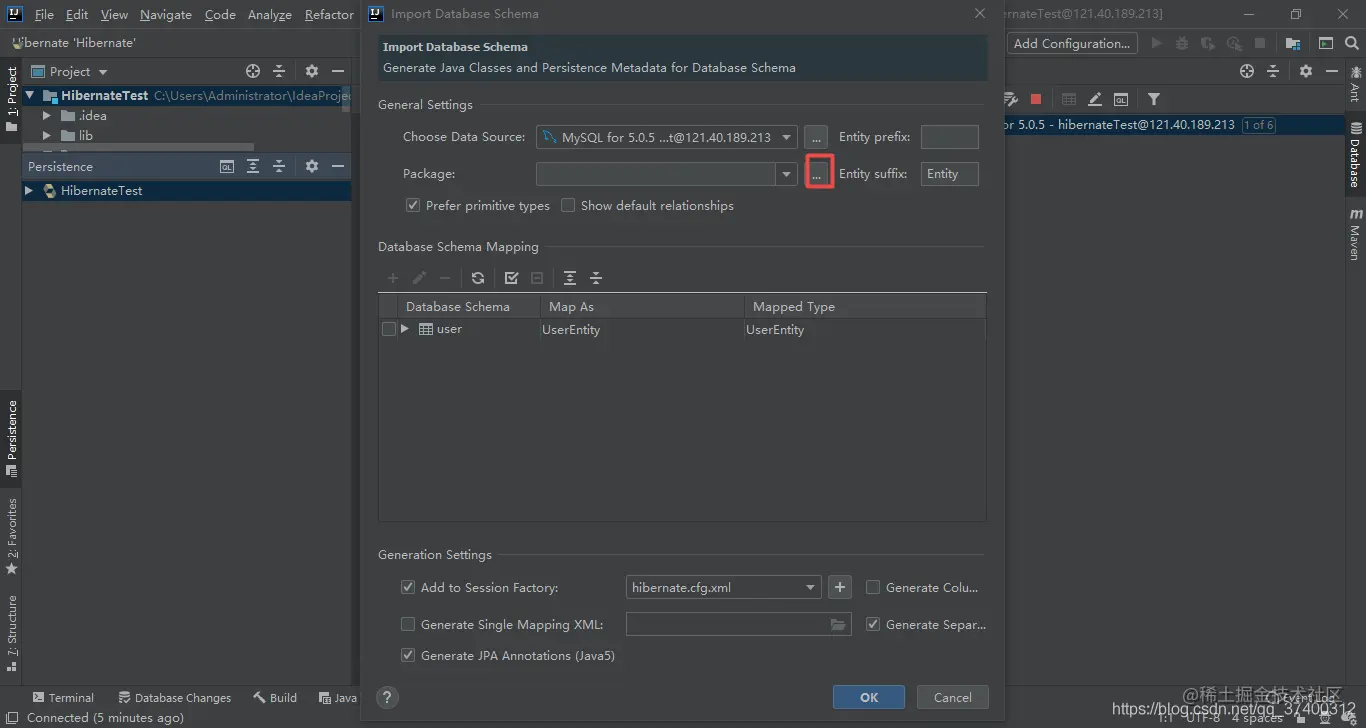The width and height of the screenshot is (1366, 728).
Task: Click expand-all icon in schema mapping toolbar
Action: [570, 278]
